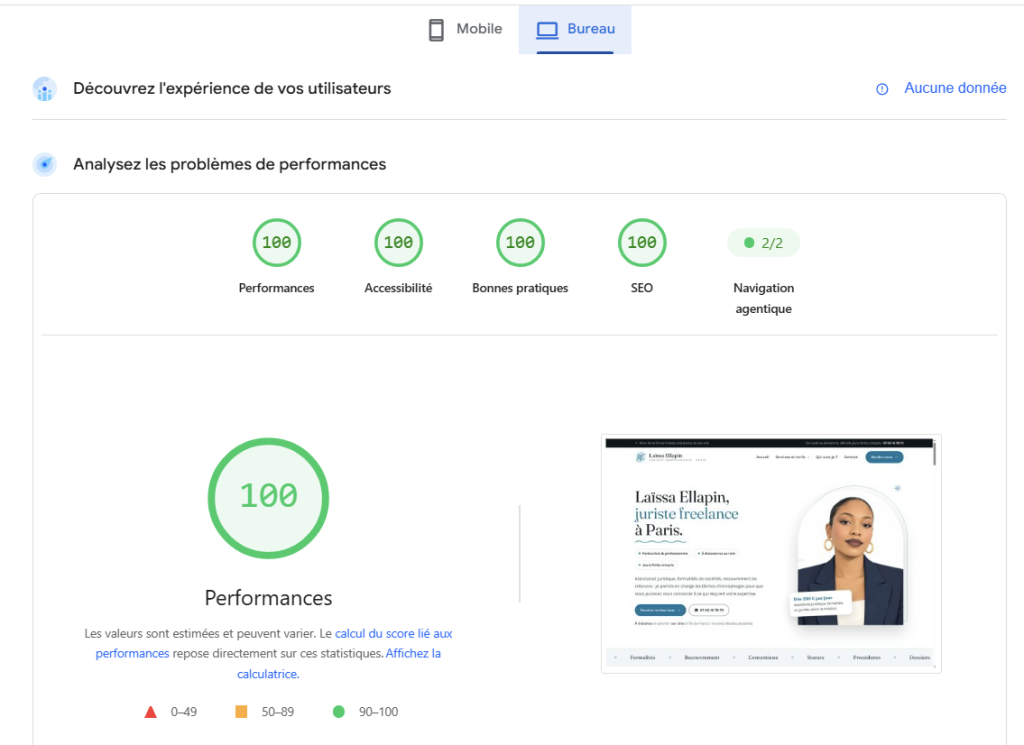Jump to the SEO score gauge

tap(642, 243)
